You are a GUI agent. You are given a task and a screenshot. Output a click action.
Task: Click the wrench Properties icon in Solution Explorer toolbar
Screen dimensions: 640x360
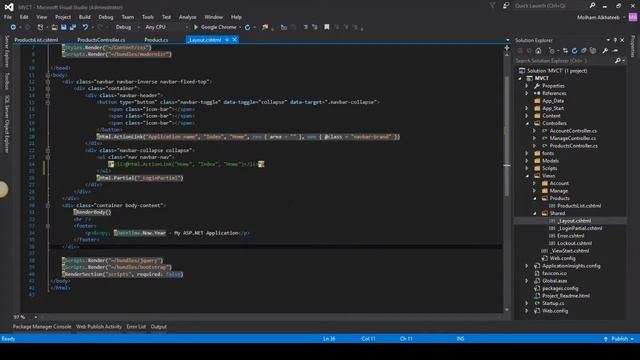[x=605, y=51]
